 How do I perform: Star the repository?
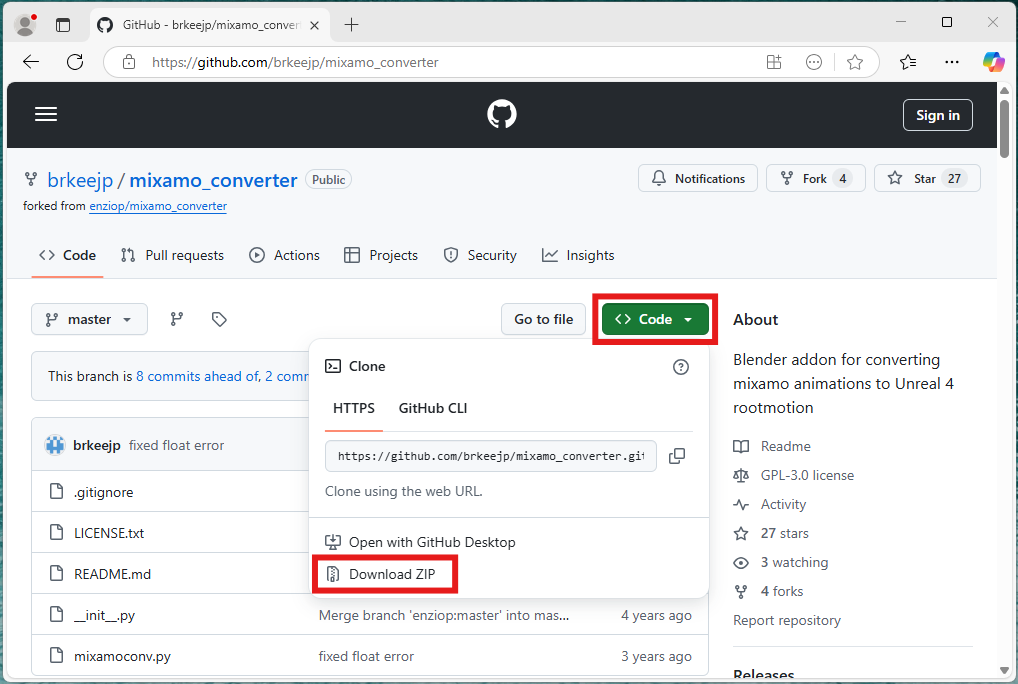pyautogui.click(x=927, y=178)
